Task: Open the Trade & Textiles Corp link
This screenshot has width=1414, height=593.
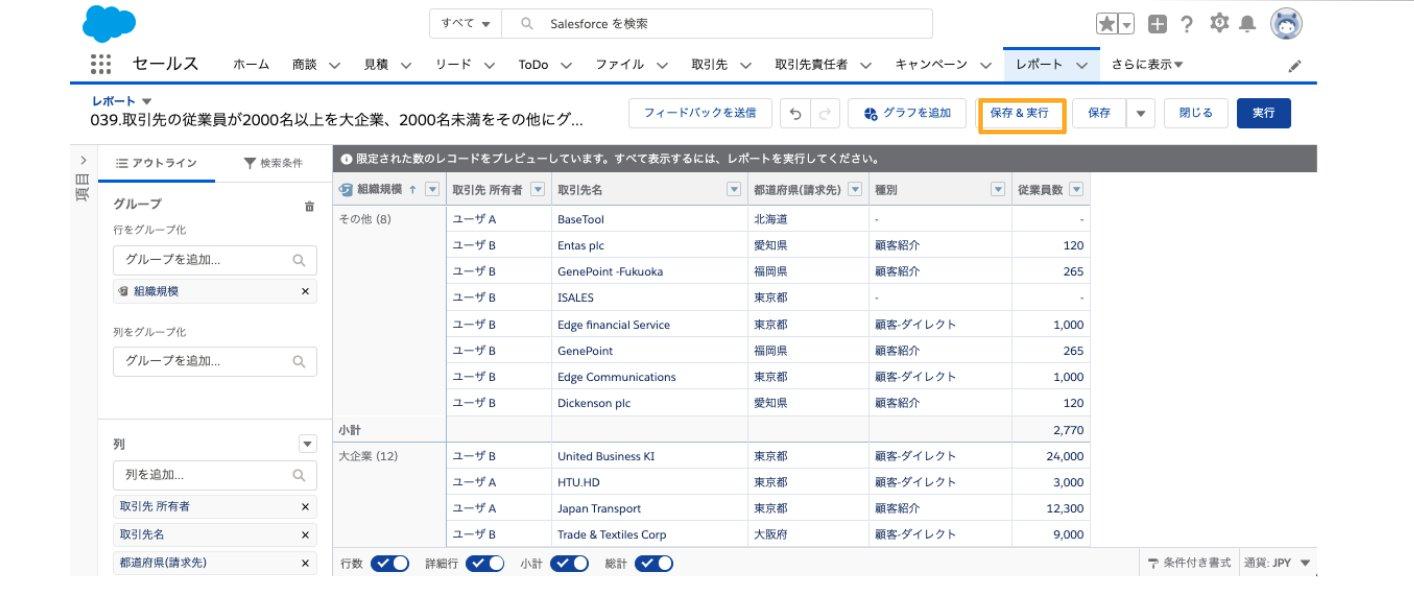Action: pyautogui.click(x=612, y=534)
